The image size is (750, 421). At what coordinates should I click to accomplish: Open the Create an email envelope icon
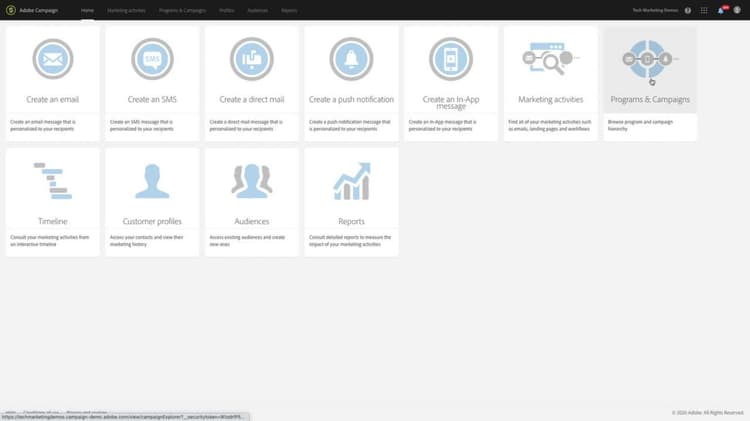pyautogui.click(x=53, y=59)
